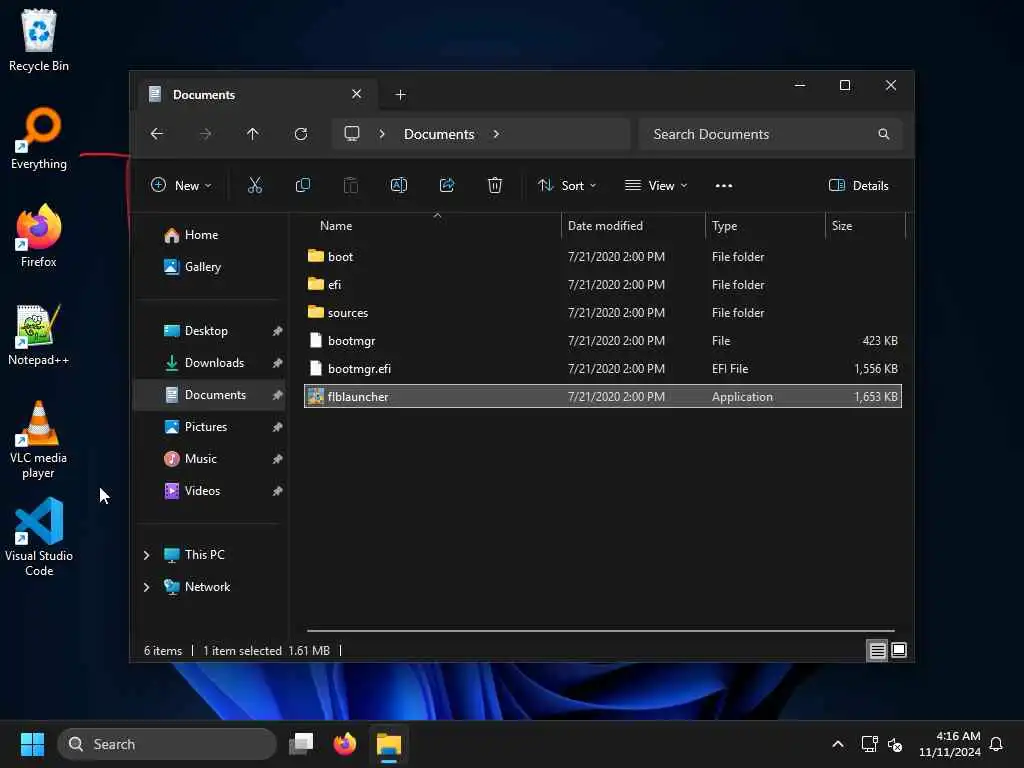Select the bootmgr.efi file
This screenshot has width=1024, height=768.
click(603, 369)
